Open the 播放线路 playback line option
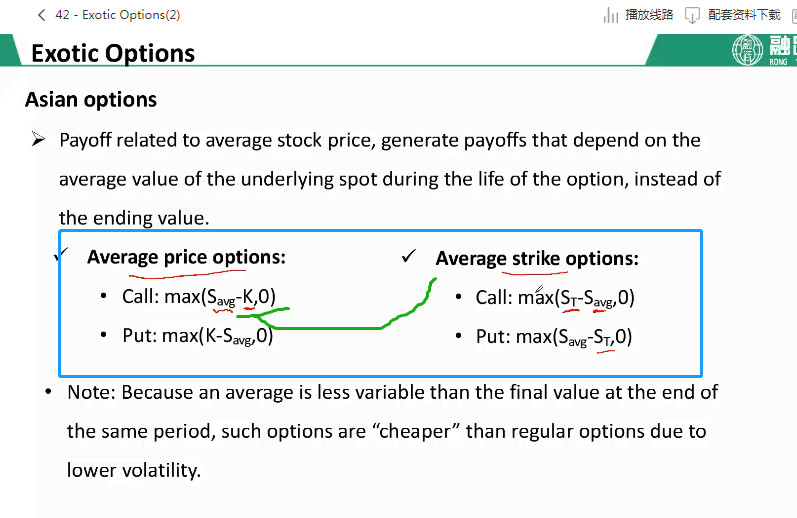The width and height of the screenshot is (797, 518). tap(648, 15)
